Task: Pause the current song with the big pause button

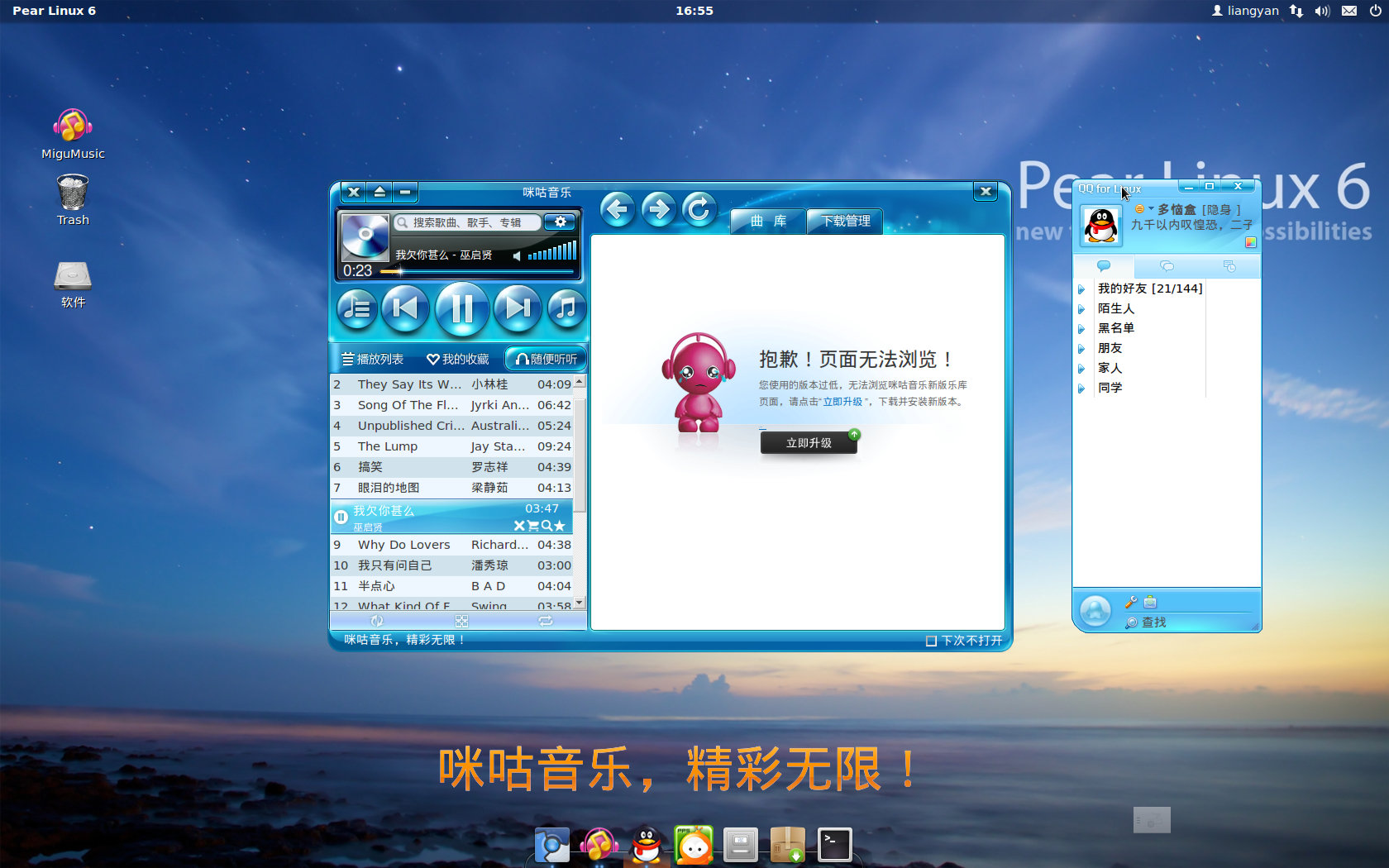Action: [x=461, y=308]
